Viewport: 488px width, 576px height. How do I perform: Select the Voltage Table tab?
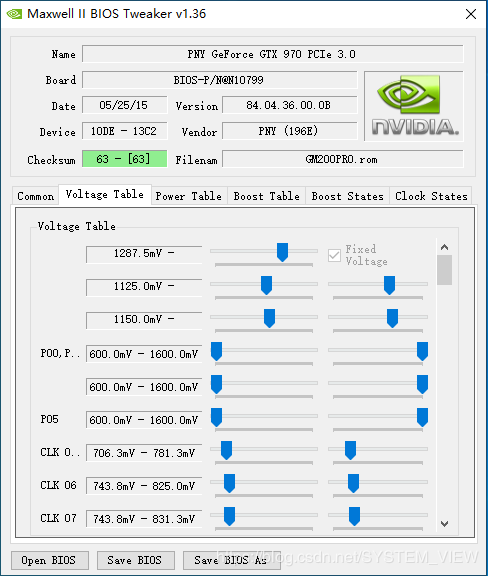(x=105, y=194)
